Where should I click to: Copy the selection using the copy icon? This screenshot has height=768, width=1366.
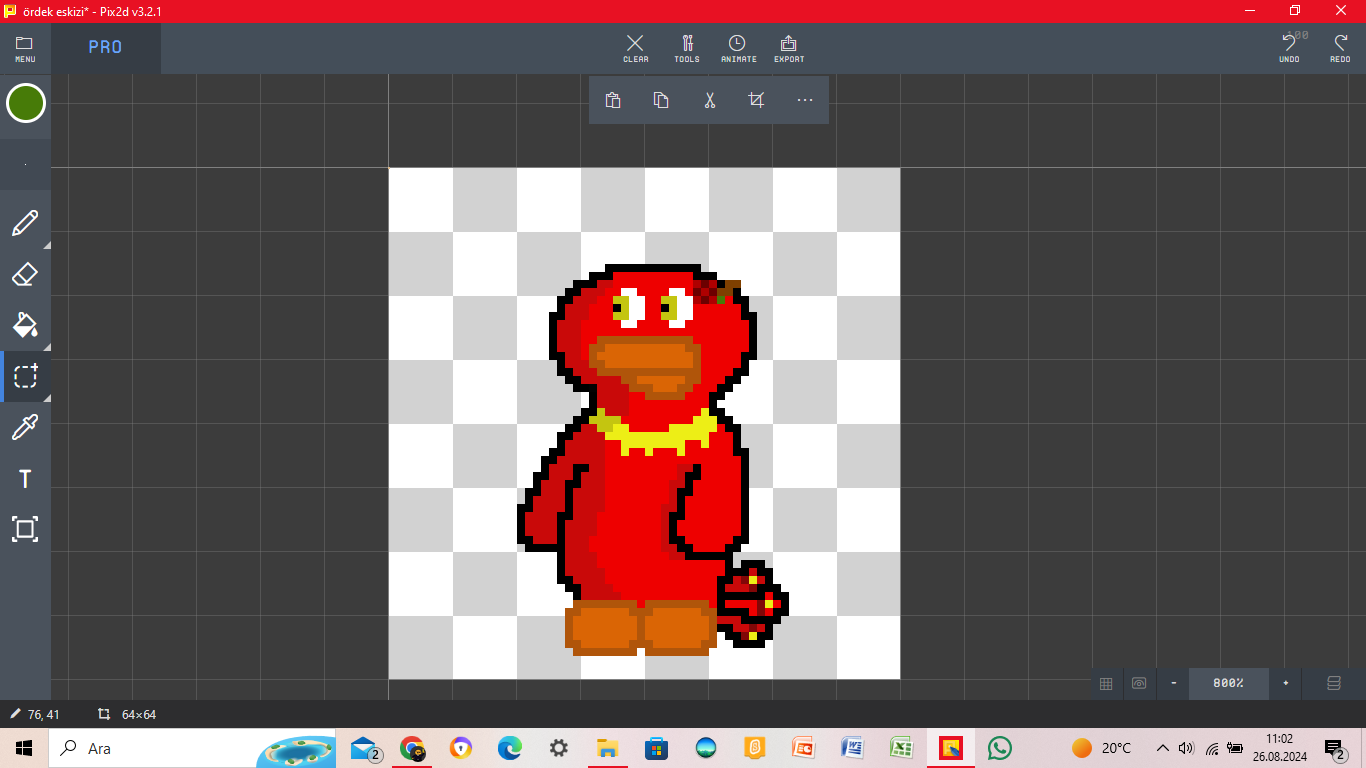click(661, 100)
